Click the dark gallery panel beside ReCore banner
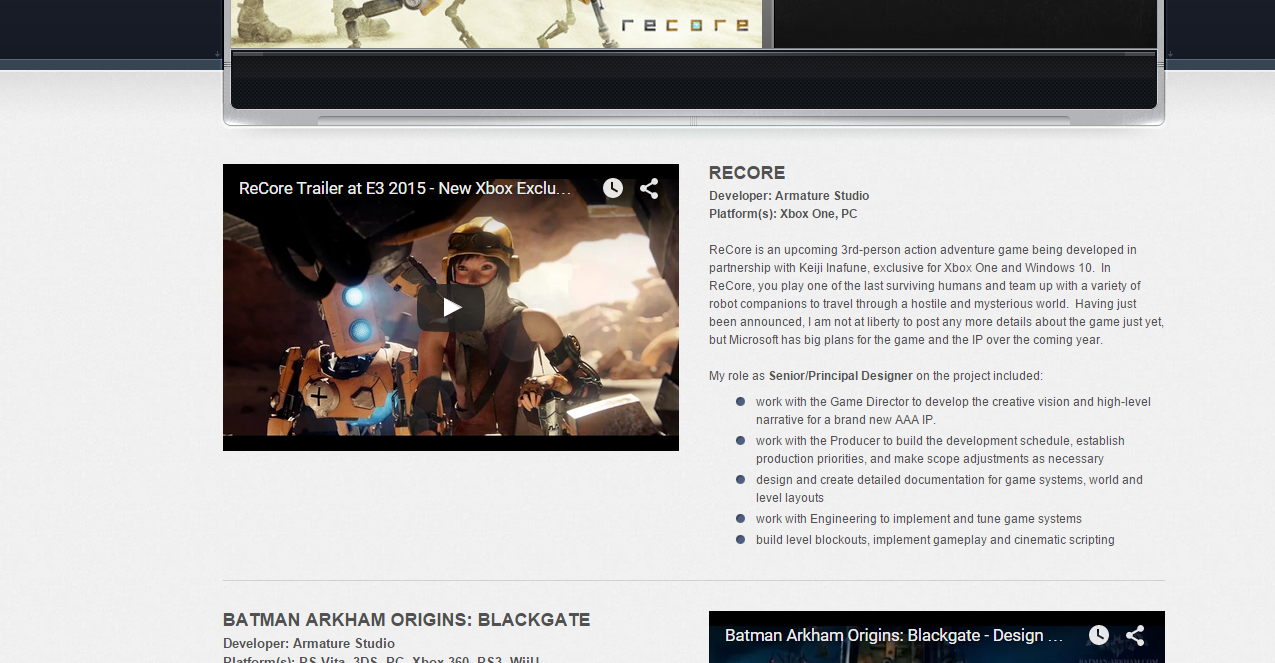The height and width of the screenshot is (663, 1275). [964, 24]
